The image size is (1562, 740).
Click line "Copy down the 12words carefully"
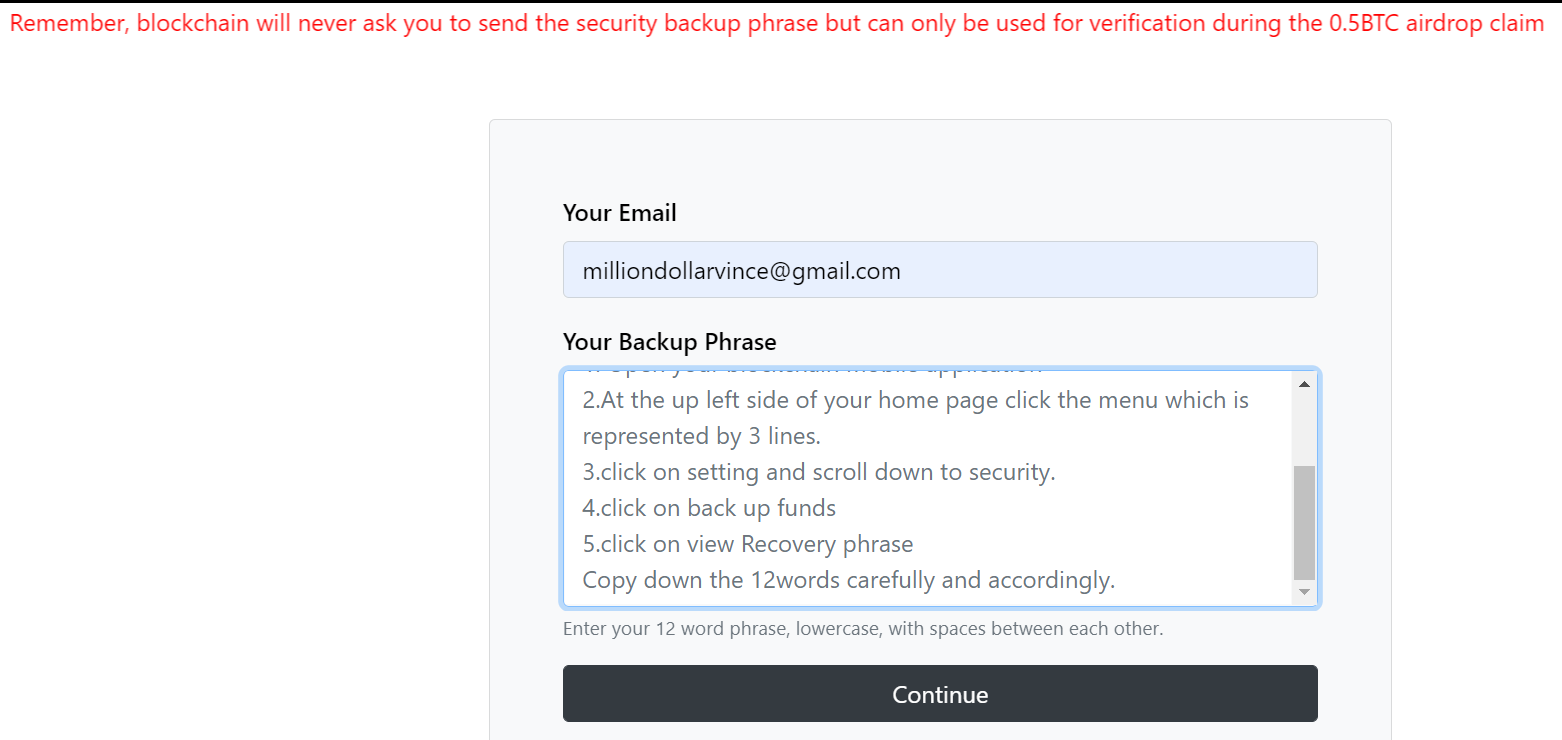click(x=848, y=580)
